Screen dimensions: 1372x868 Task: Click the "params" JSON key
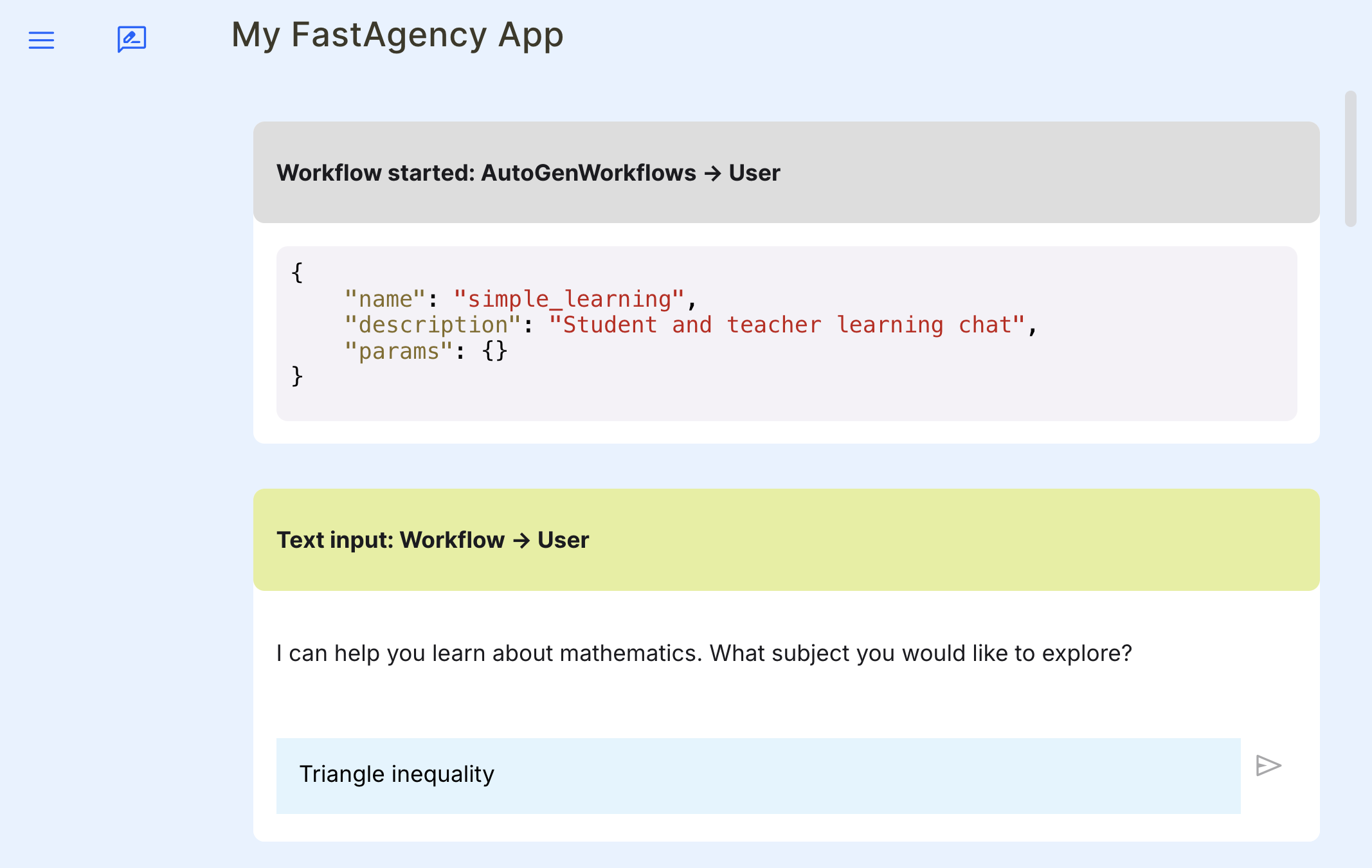click(398, 351)
